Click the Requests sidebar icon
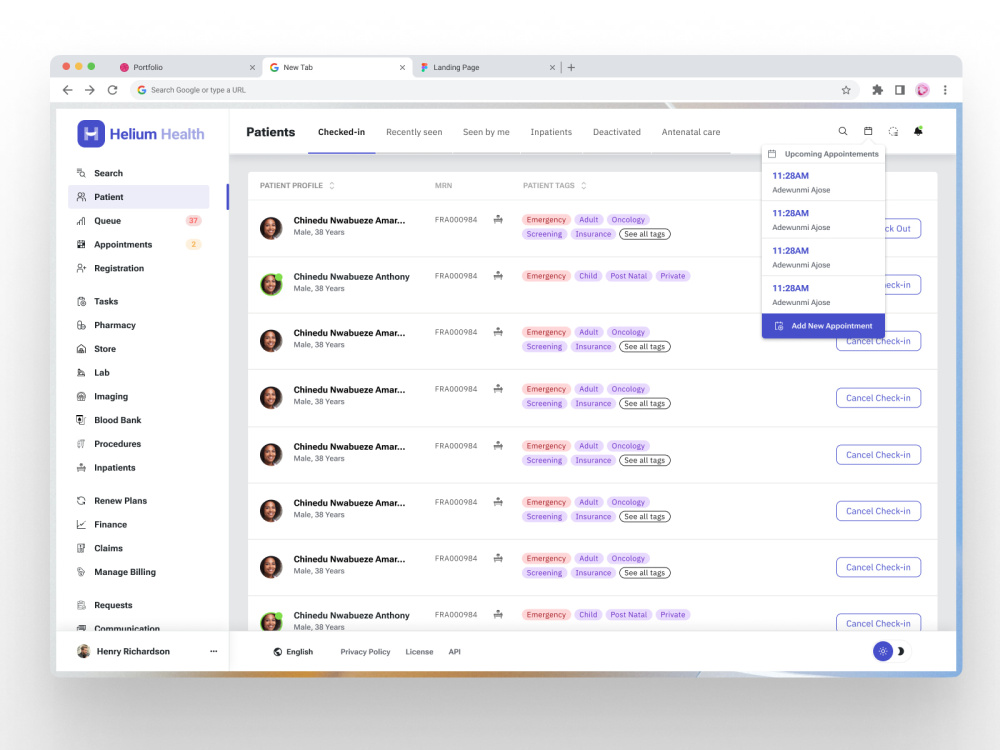 81,605
